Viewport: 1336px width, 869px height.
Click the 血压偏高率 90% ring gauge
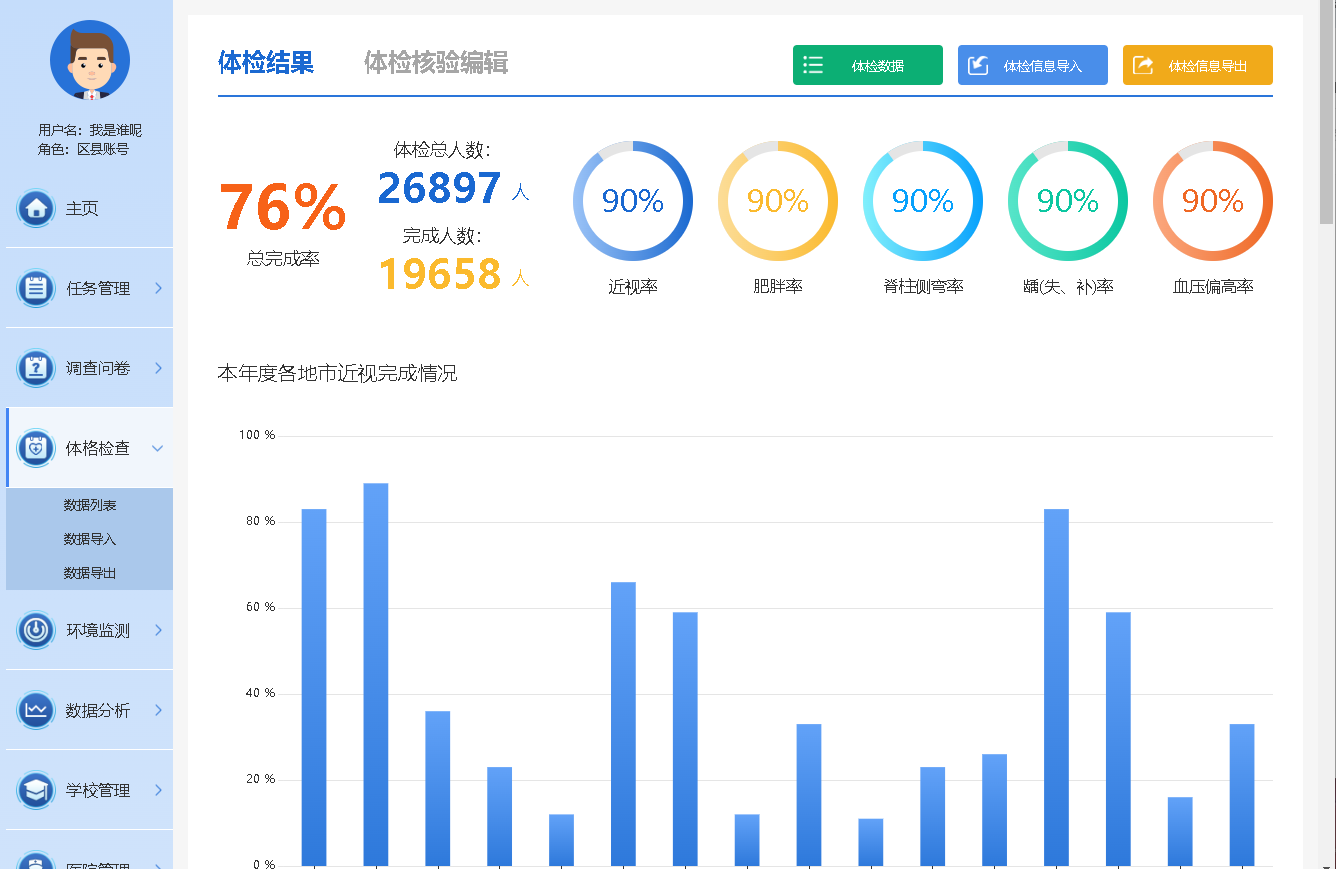(1213, 201)
